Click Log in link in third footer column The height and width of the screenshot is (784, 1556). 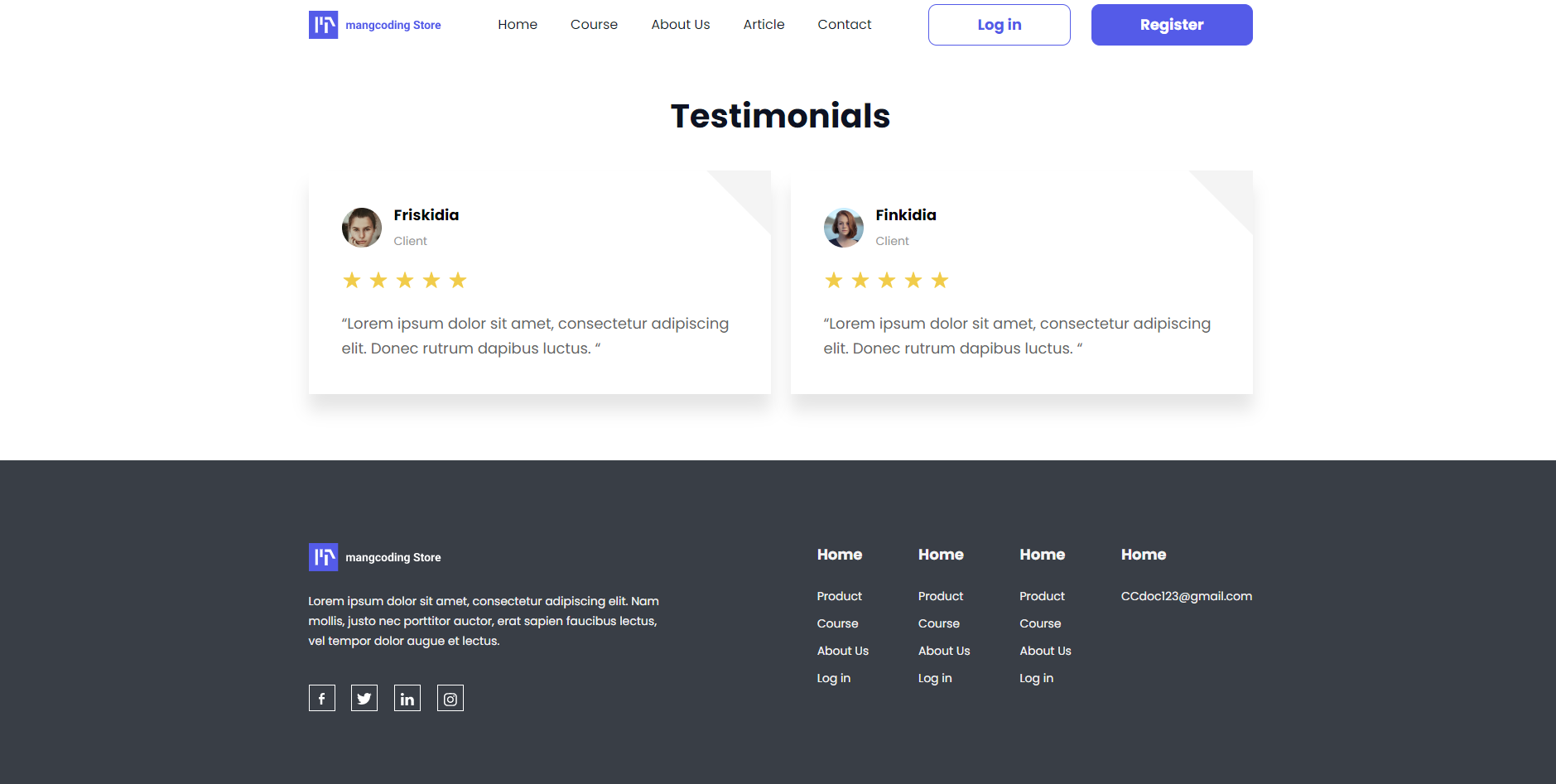click(x=1037, y=678)
